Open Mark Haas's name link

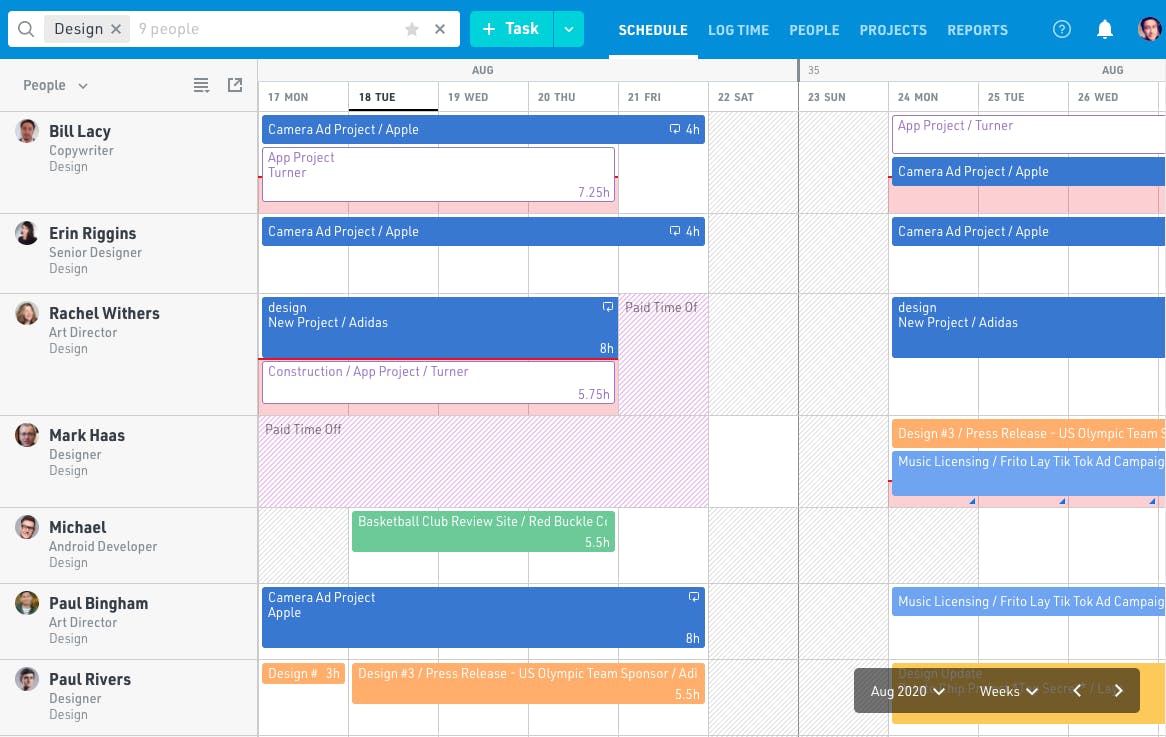coord(87,436)
